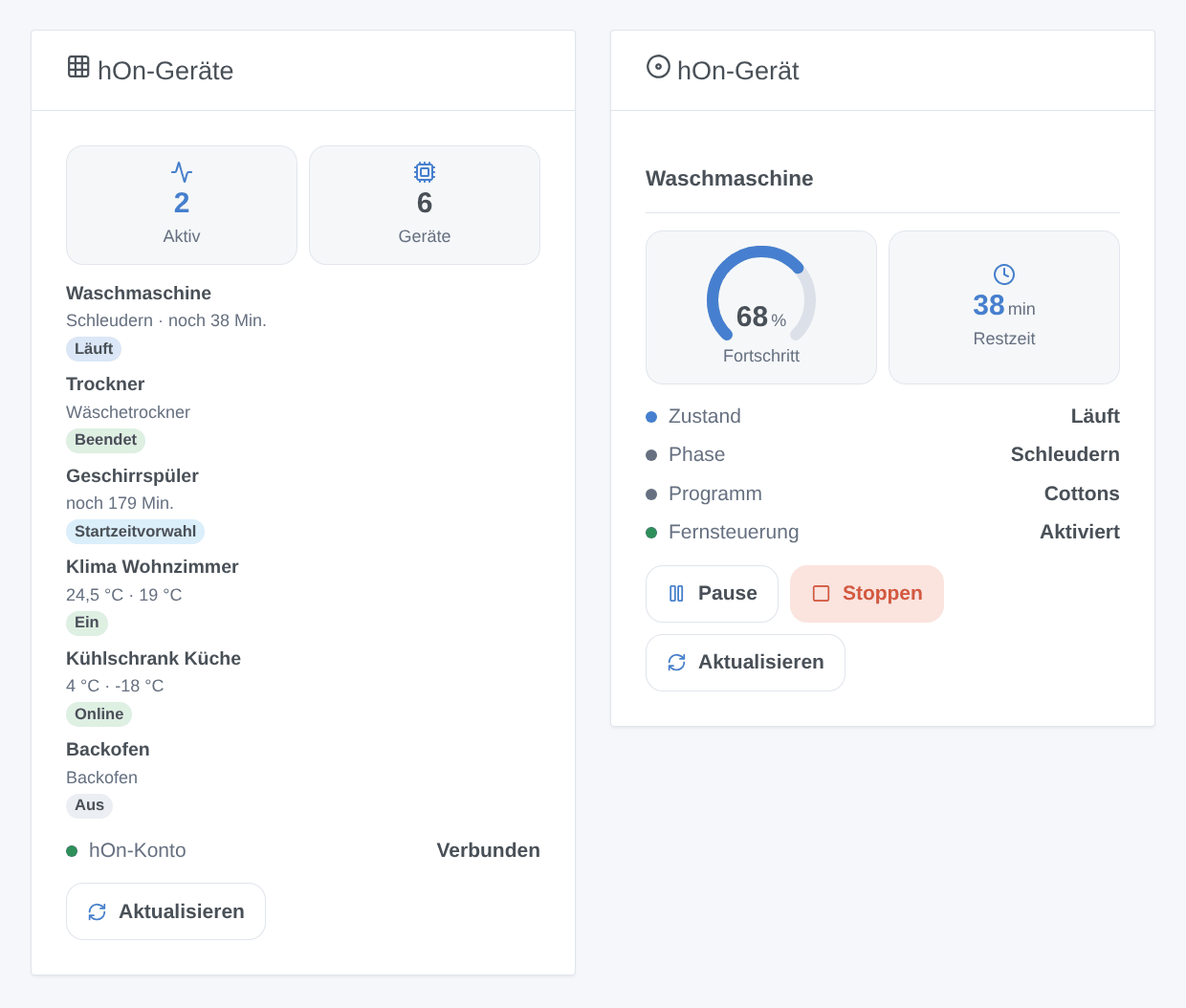
Task: Click the Verbunden connection value
Action: pyautogui.click(x=489, y=850)
